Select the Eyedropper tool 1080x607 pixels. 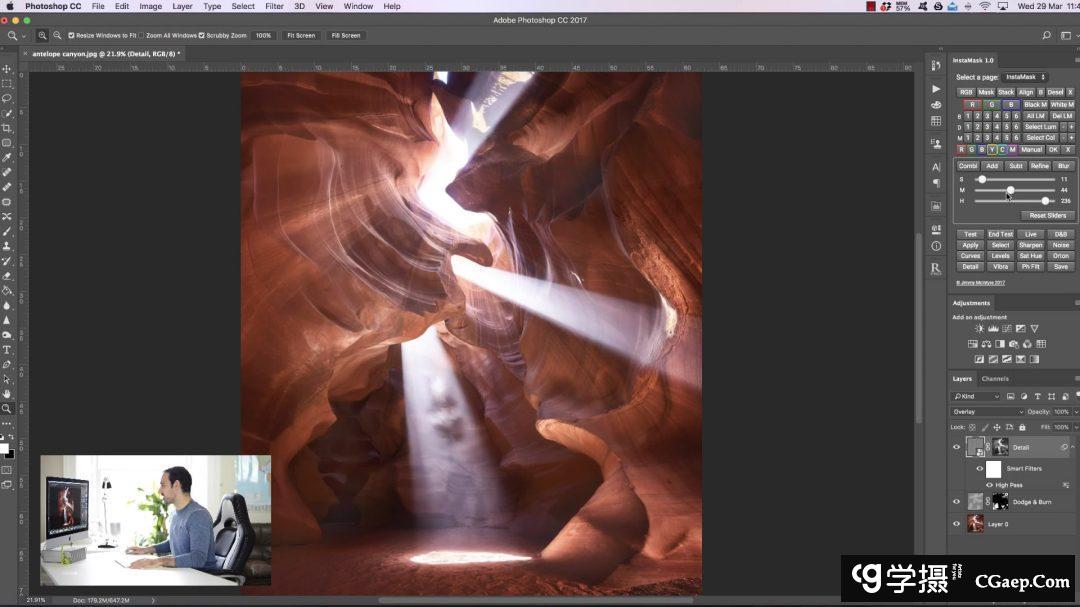(x=7, y=157)
